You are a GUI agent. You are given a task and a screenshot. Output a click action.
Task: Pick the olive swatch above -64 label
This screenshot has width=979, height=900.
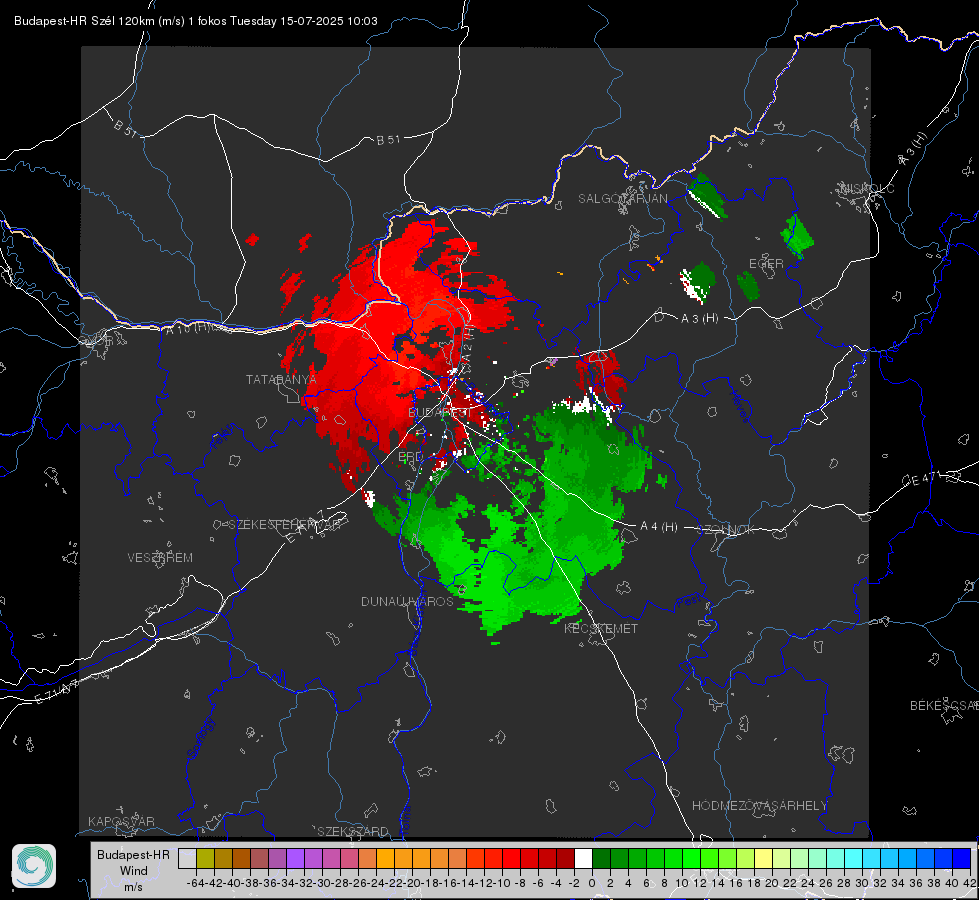point(205,859)
